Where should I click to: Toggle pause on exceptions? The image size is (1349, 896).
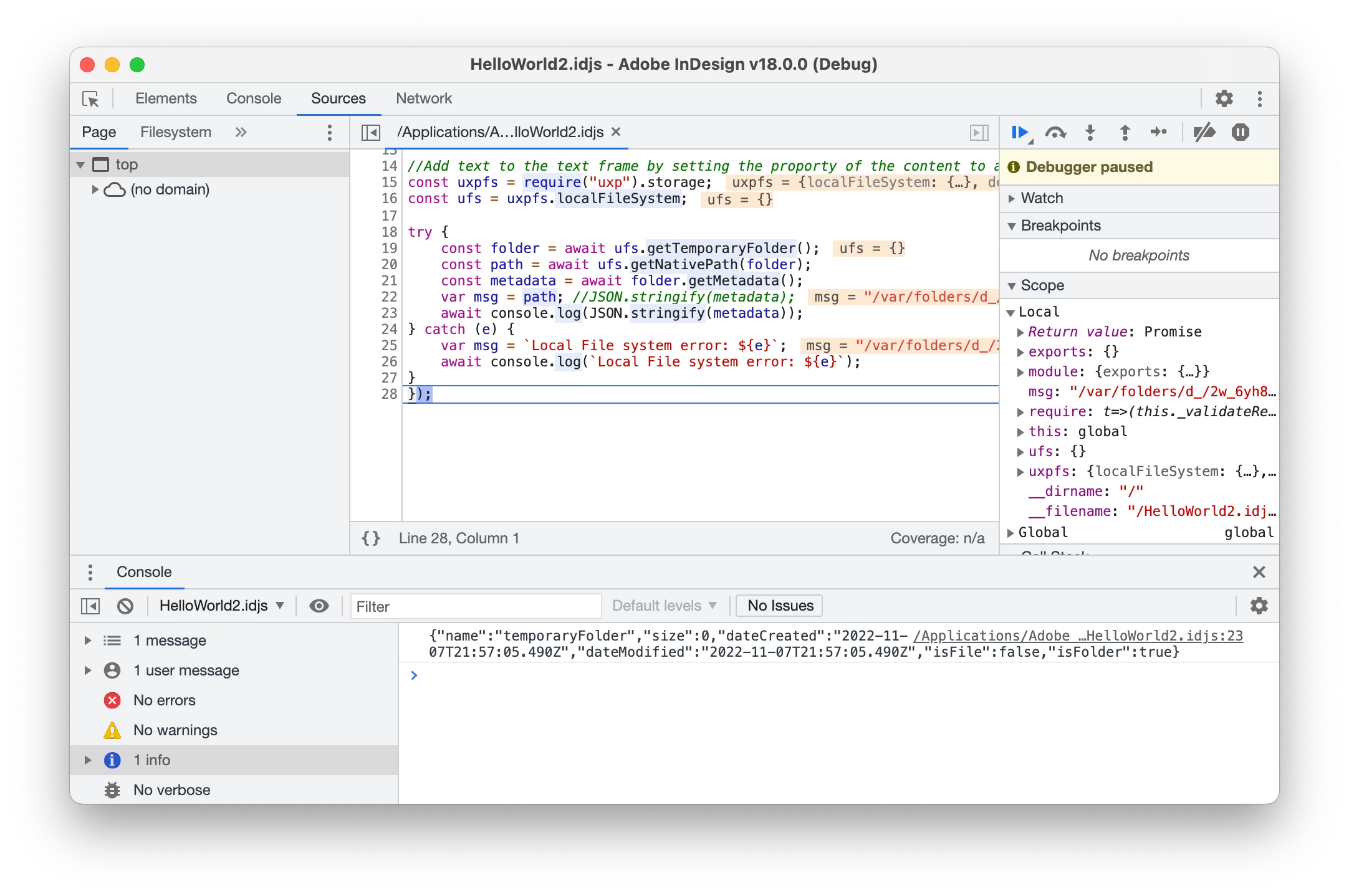point(1240,133)
